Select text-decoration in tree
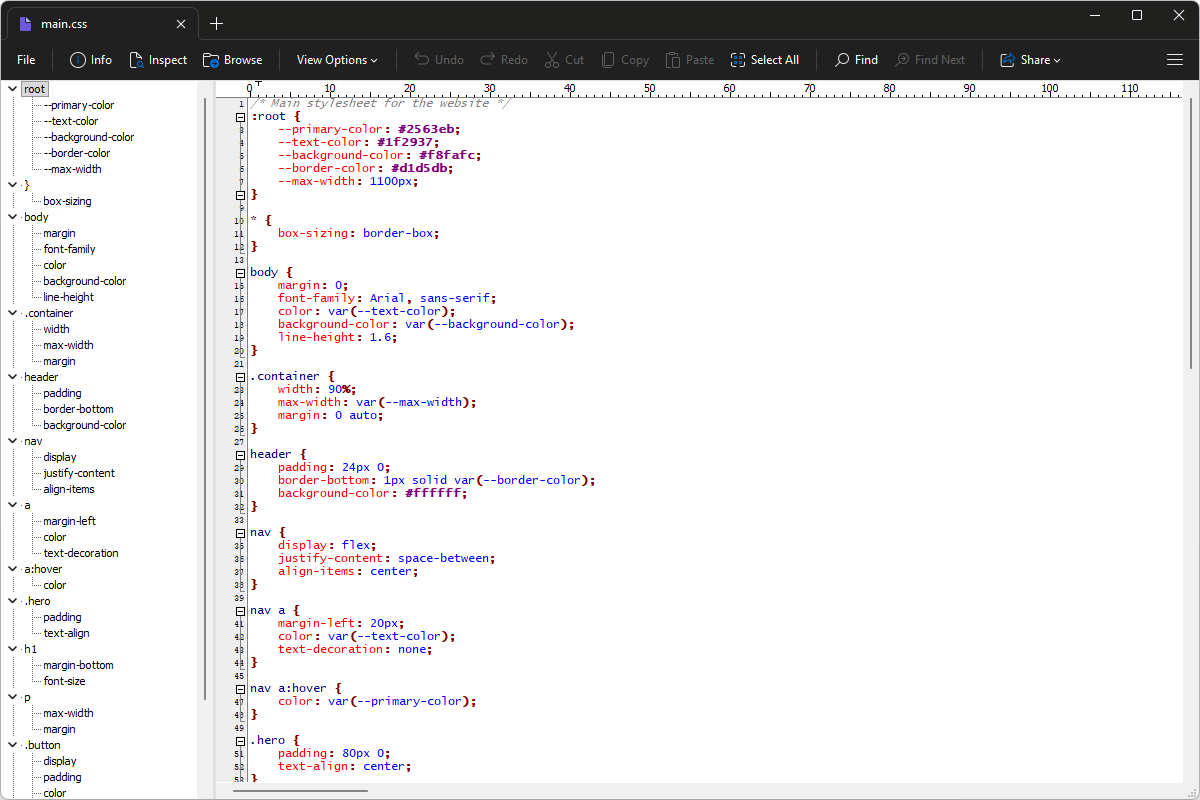1200x800 pixels. point(81,553)
